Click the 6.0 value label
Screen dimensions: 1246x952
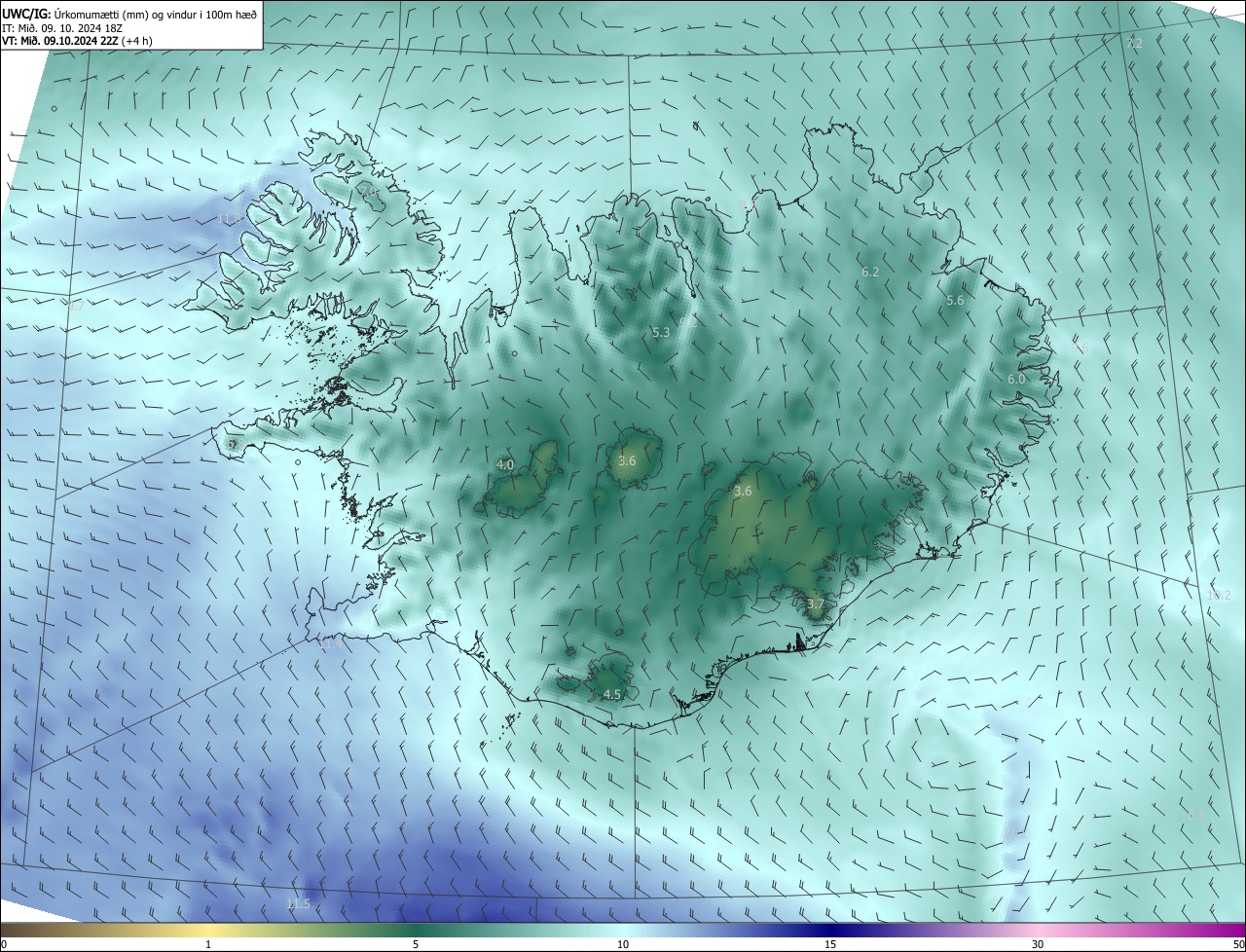(1016, 380)
